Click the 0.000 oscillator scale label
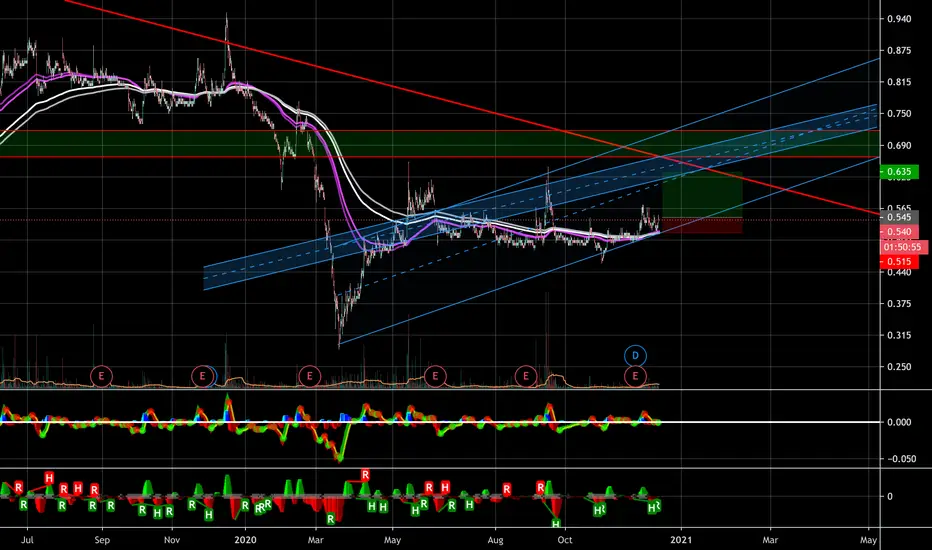The height and width of the screenshot is (550, 932). 899,422
